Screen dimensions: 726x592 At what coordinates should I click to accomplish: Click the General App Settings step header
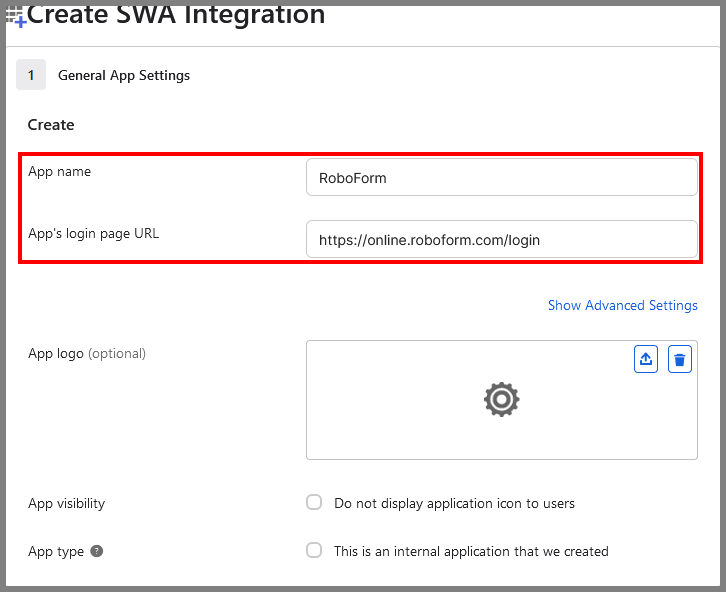(124, 75)
